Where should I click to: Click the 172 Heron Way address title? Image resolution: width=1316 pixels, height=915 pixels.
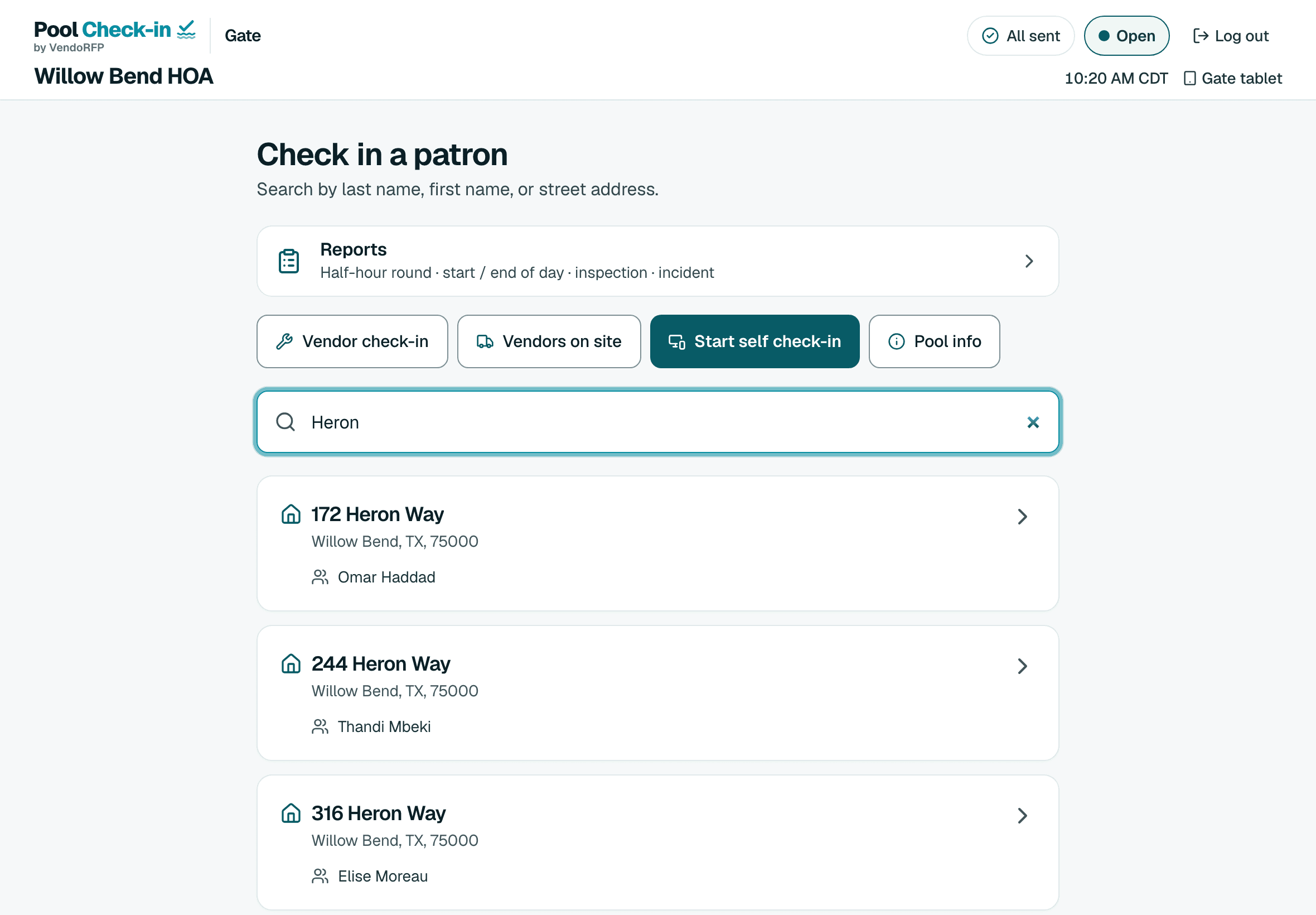pyautogui.click(x=378, y=514)
